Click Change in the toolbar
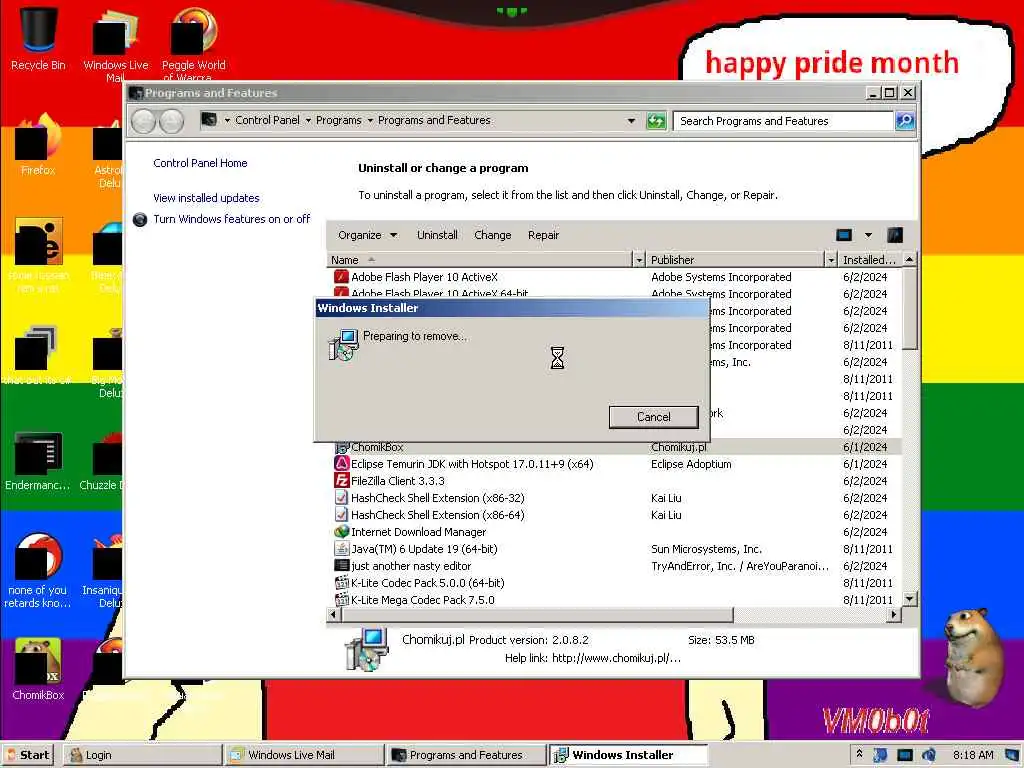 pyautogui.click(x=492, y=235)
